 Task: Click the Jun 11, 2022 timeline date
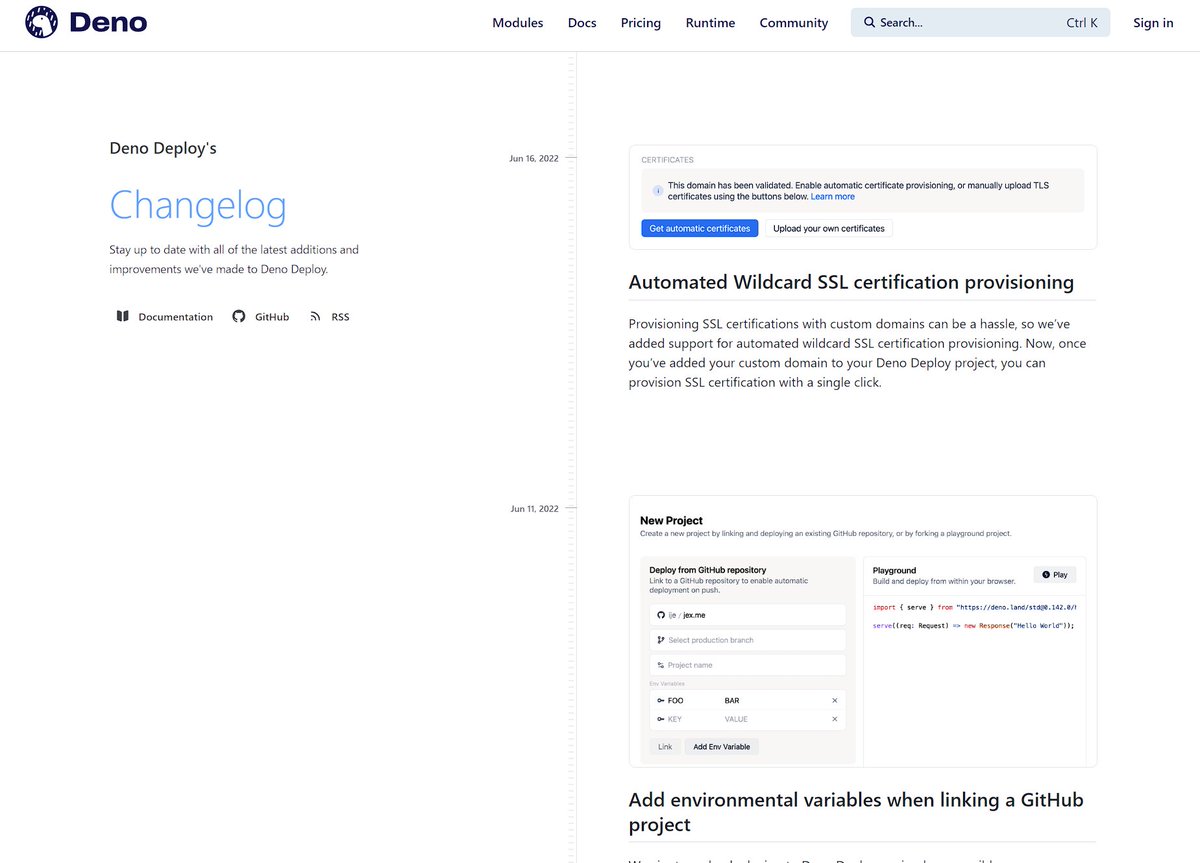tap(535, 508)
